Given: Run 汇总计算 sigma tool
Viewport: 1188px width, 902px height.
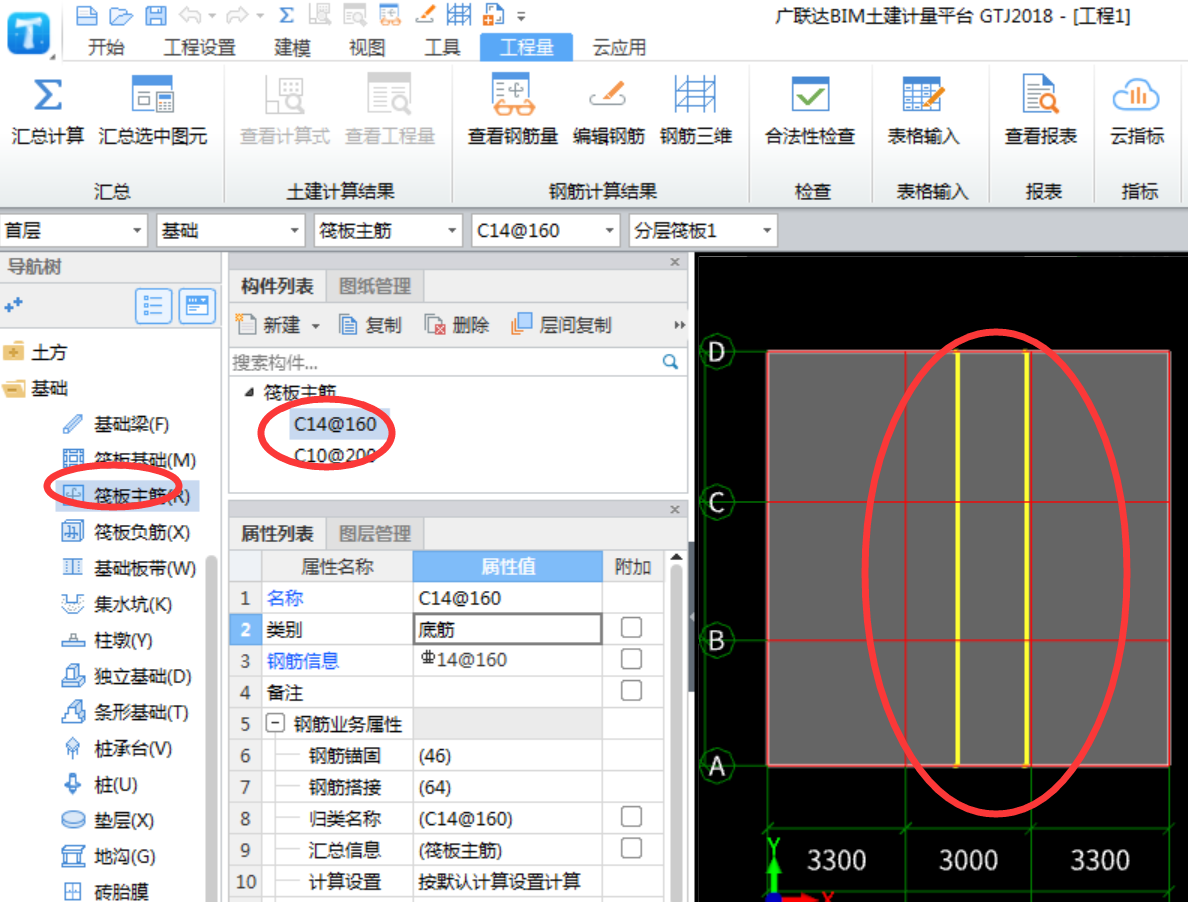Looking at the screenshot, I should click(47, 111).
